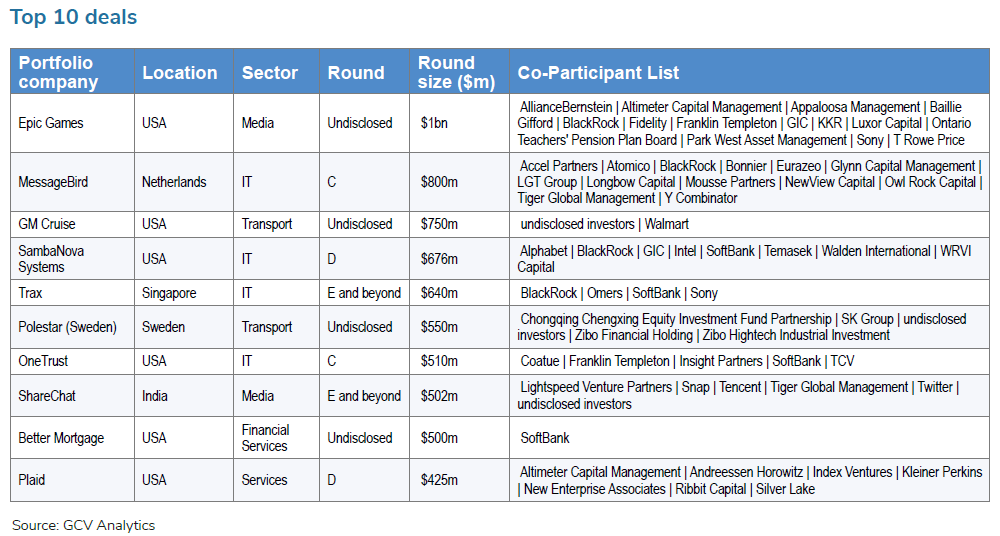
Task: Select the 'Portfolio company' column header
Action: click(56, 72)
